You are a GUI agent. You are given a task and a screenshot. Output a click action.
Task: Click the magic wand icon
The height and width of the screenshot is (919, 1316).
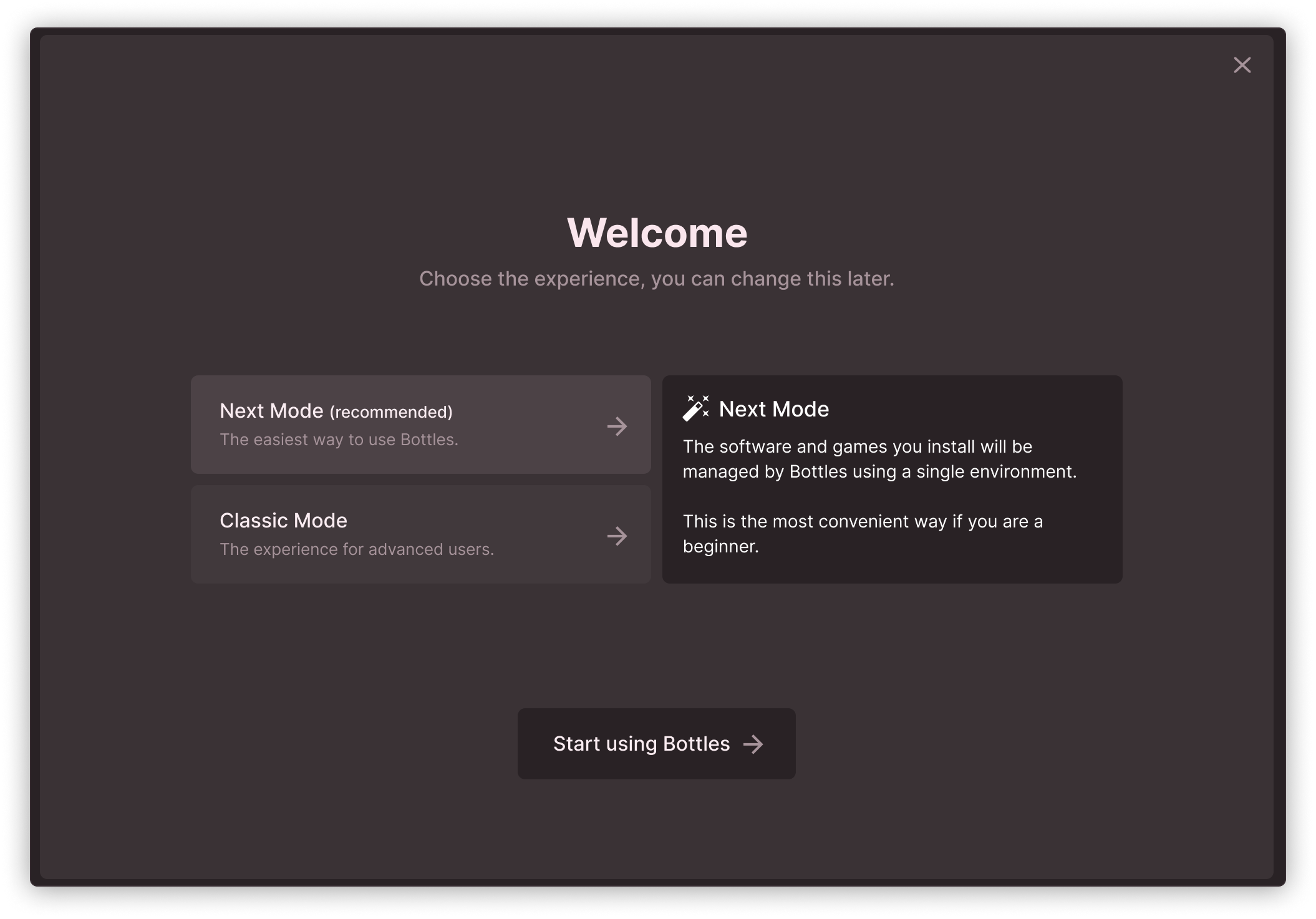click(695, 408)
